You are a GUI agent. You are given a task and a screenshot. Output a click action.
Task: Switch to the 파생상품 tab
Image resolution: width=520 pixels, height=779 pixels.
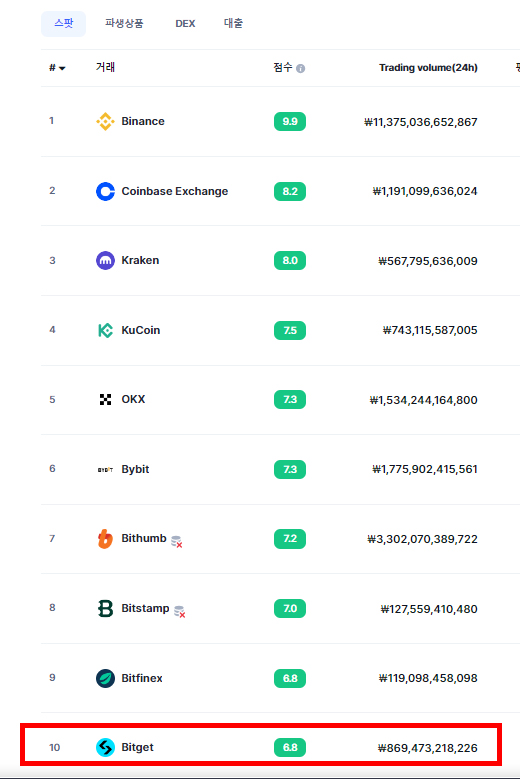pyautogui.click(x=124, y=23)
